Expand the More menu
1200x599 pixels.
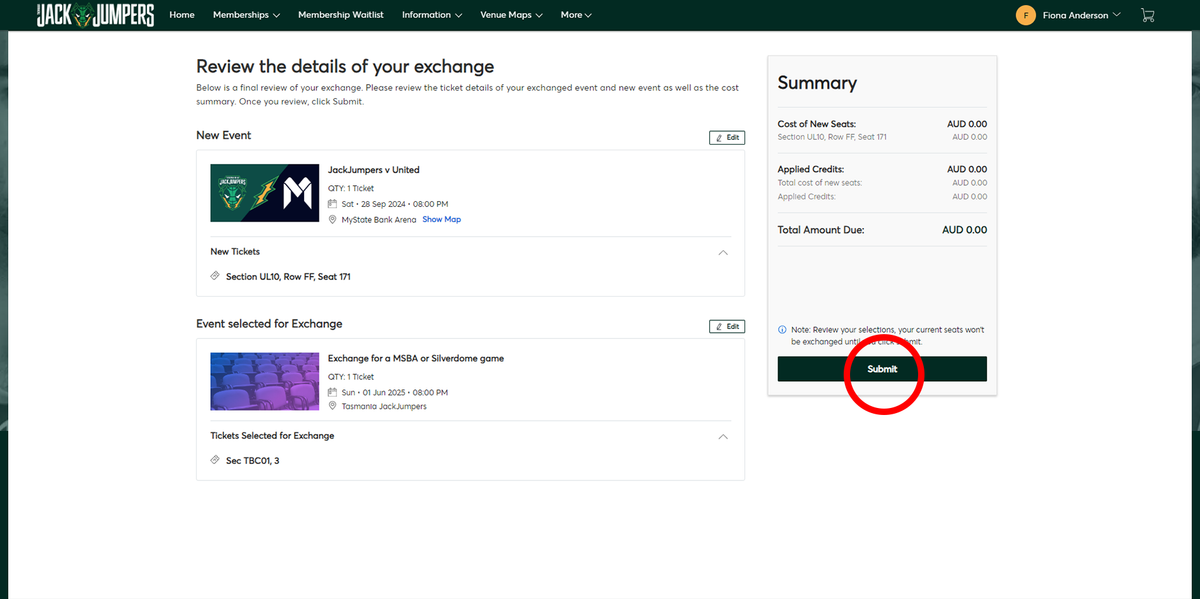point(576,15)
